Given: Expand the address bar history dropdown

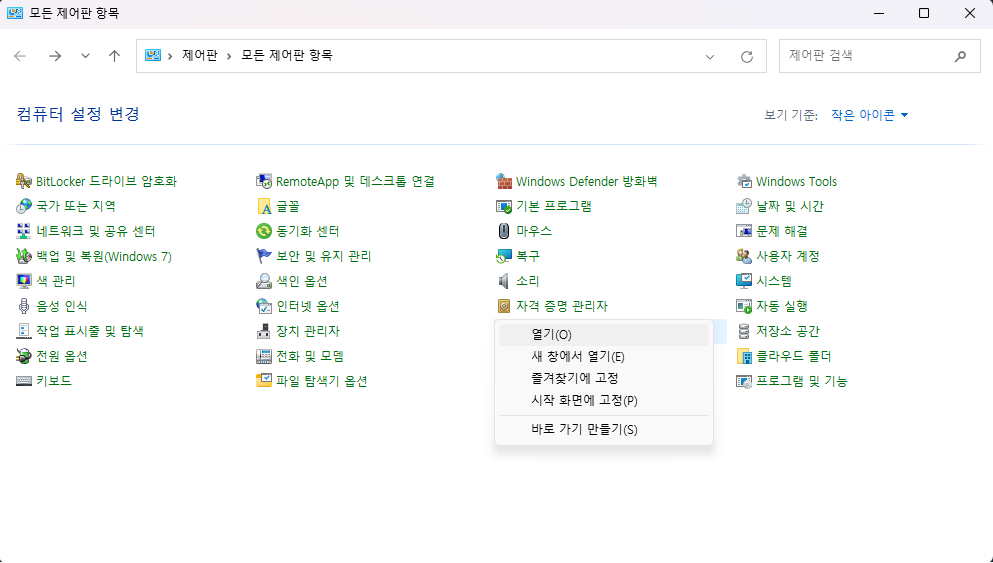Looking at the screenshot, I should point(710,56).
